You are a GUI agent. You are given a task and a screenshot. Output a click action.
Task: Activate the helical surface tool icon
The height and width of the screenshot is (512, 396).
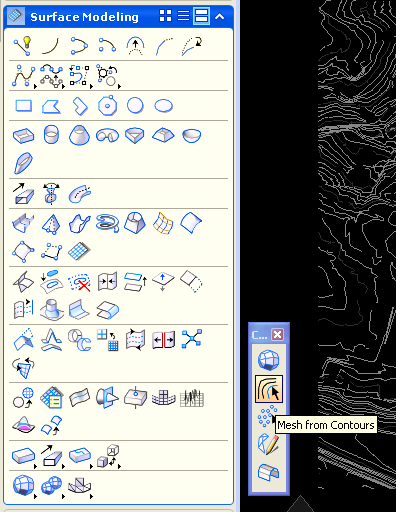tap(107, 222)
